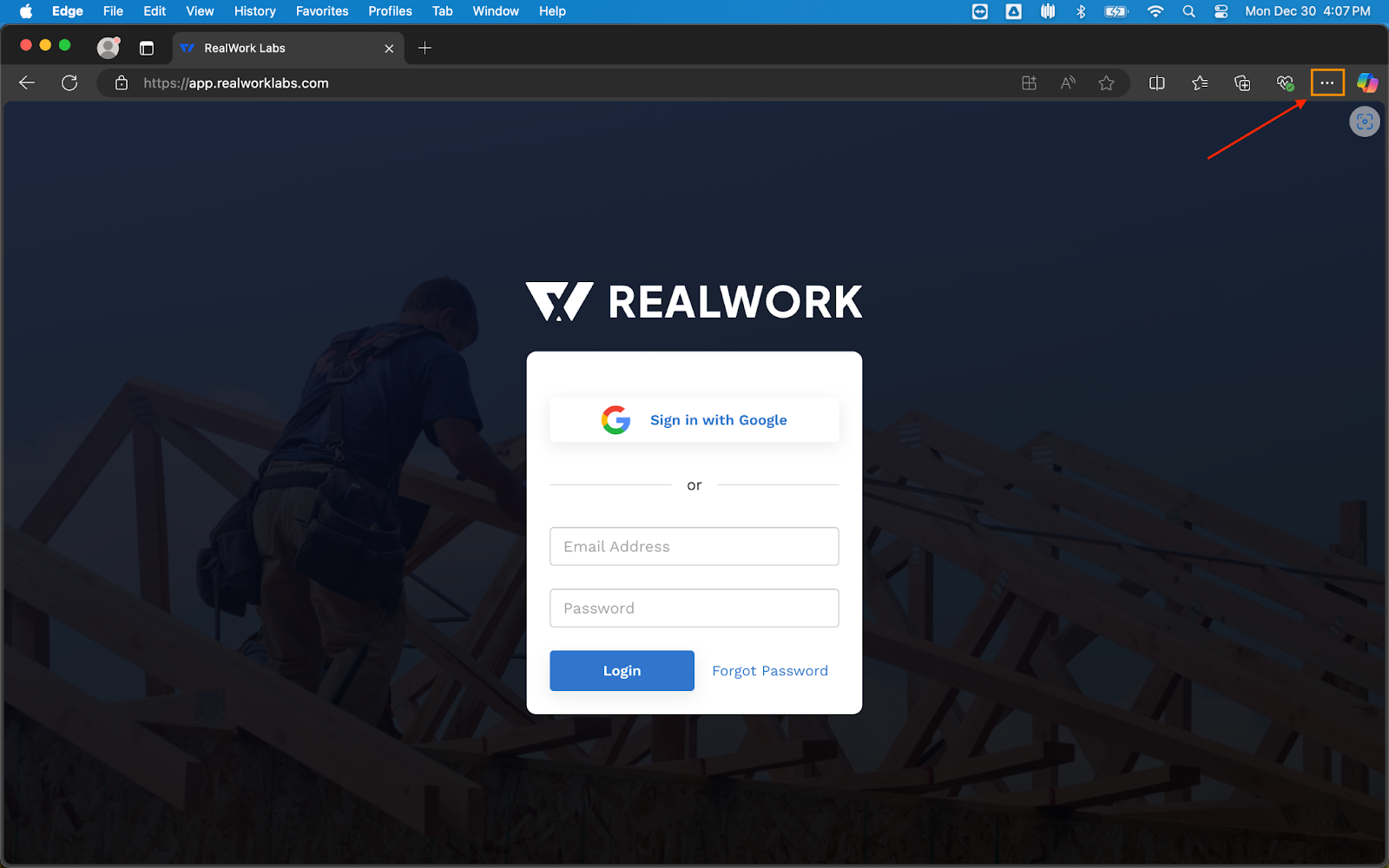Open the File menu
The width and height of the screenshot is (1389, 868).
click(x=113, y=11)
